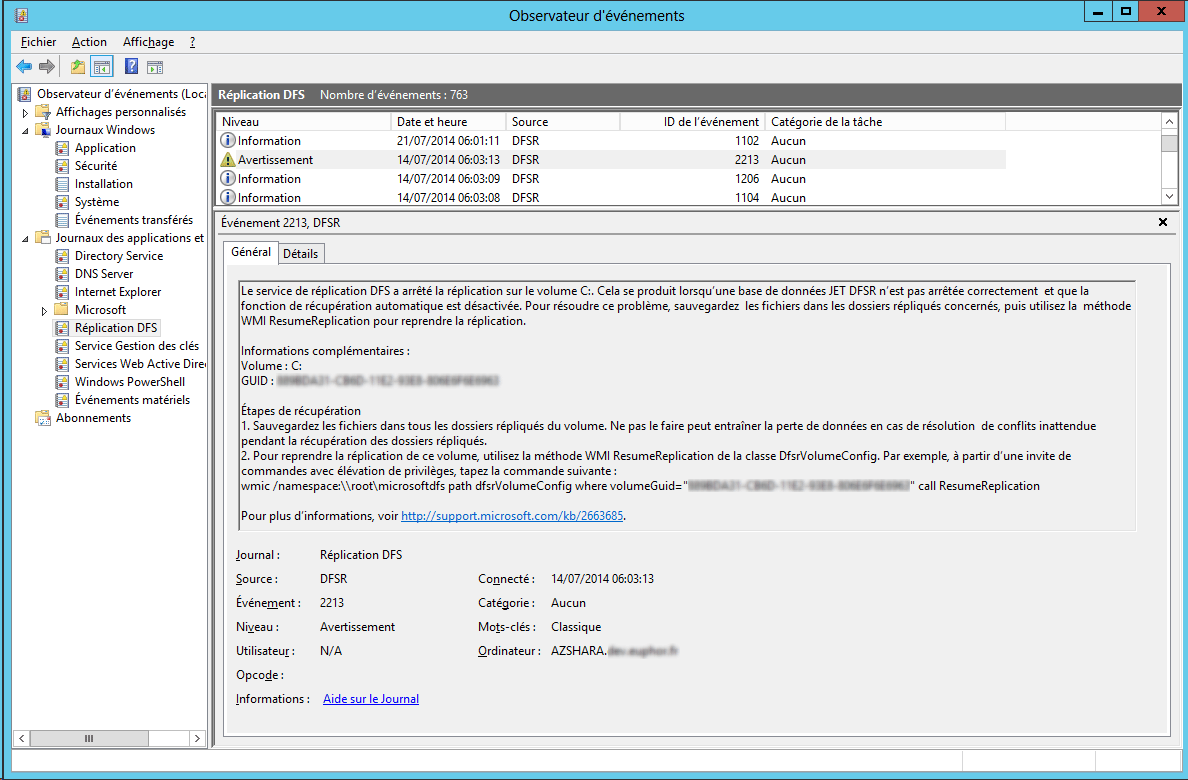Switch to the Détails tab

tap(300, 254)
